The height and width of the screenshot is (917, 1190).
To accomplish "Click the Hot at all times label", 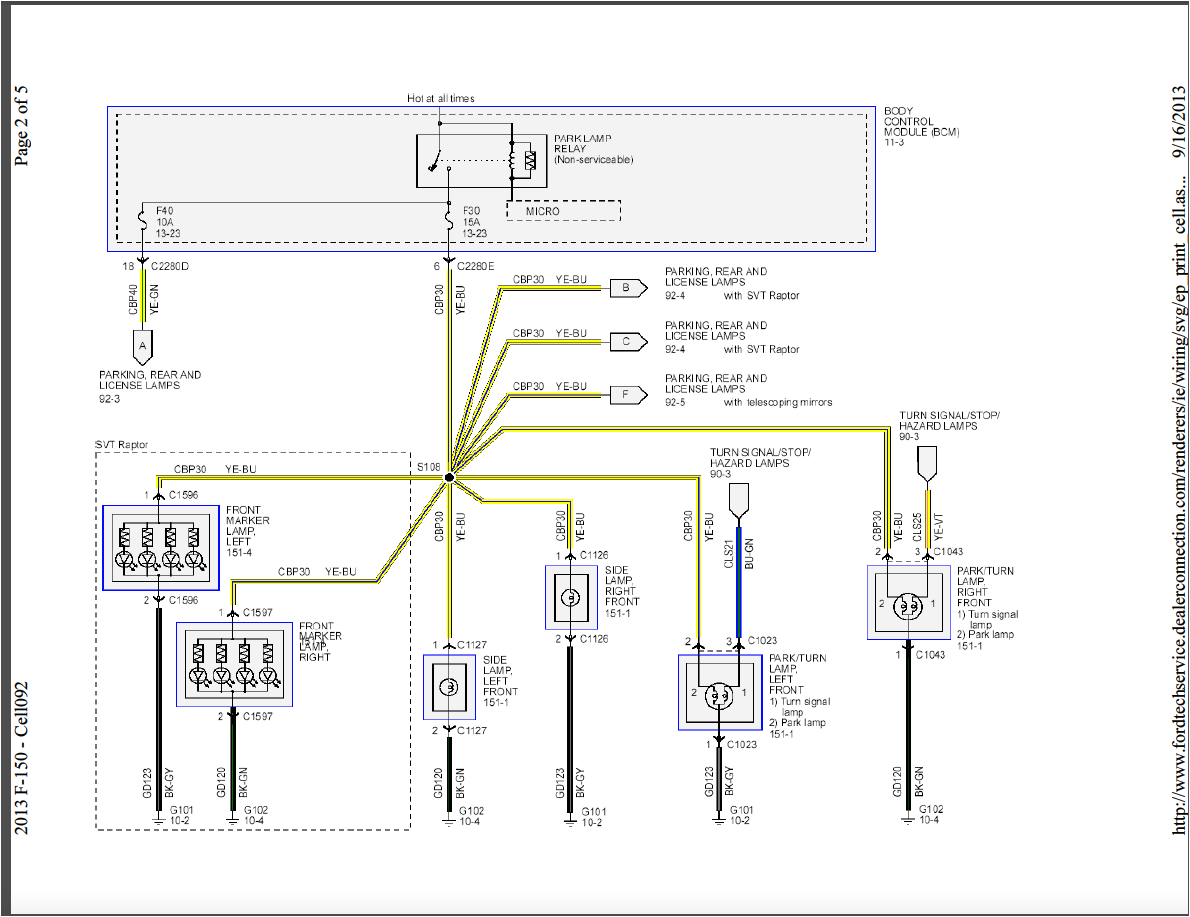I will click(x=440, y=97).
